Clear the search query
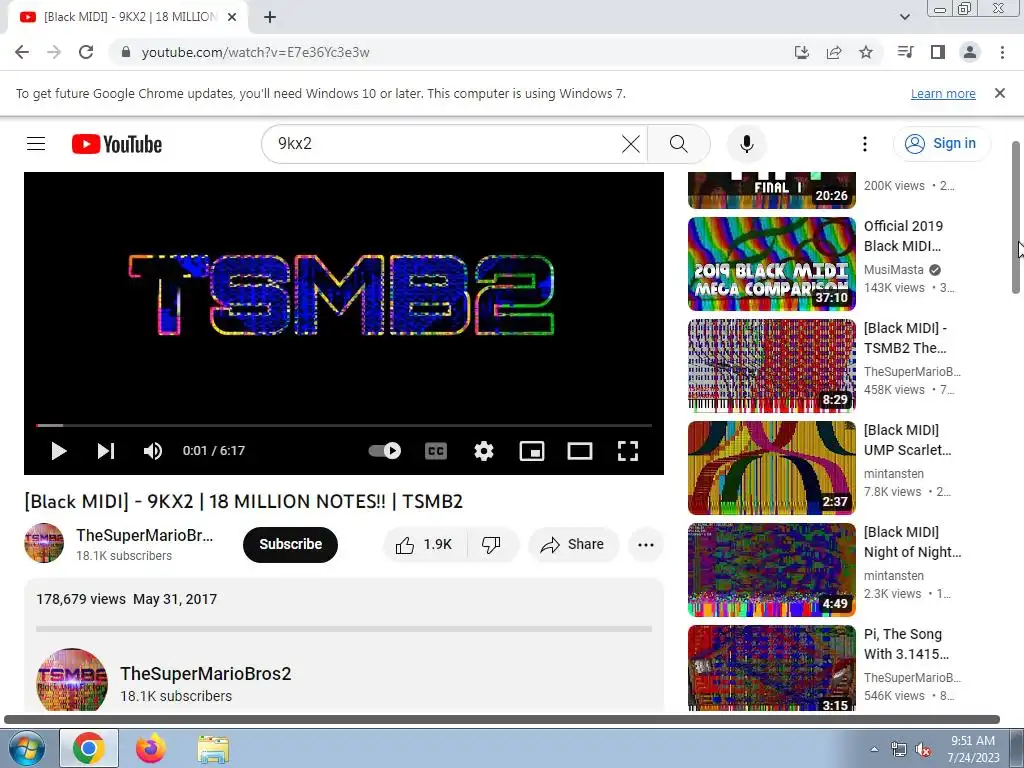1024x768 pixels. 630,144
